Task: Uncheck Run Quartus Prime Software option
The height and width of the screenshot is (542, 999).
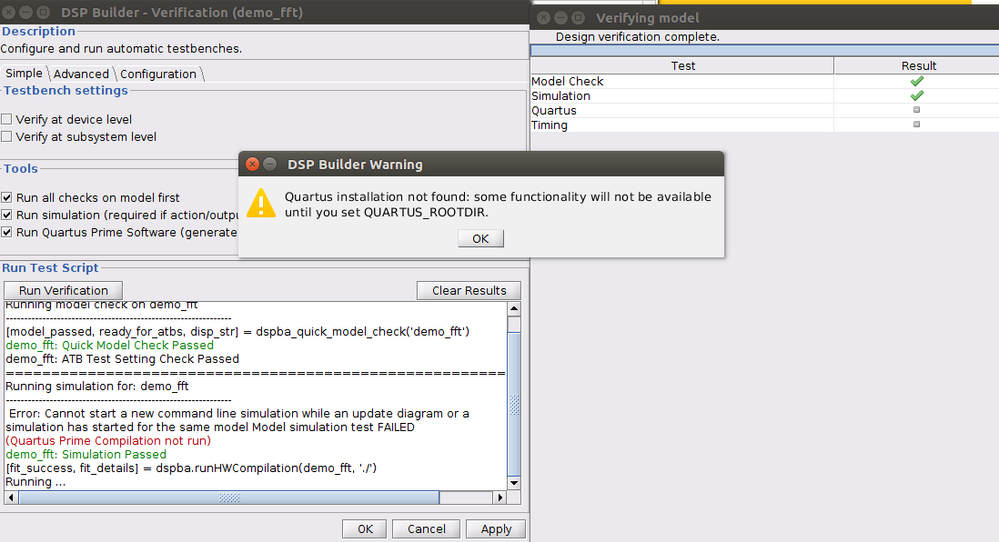Action: (x=6, y=232)
